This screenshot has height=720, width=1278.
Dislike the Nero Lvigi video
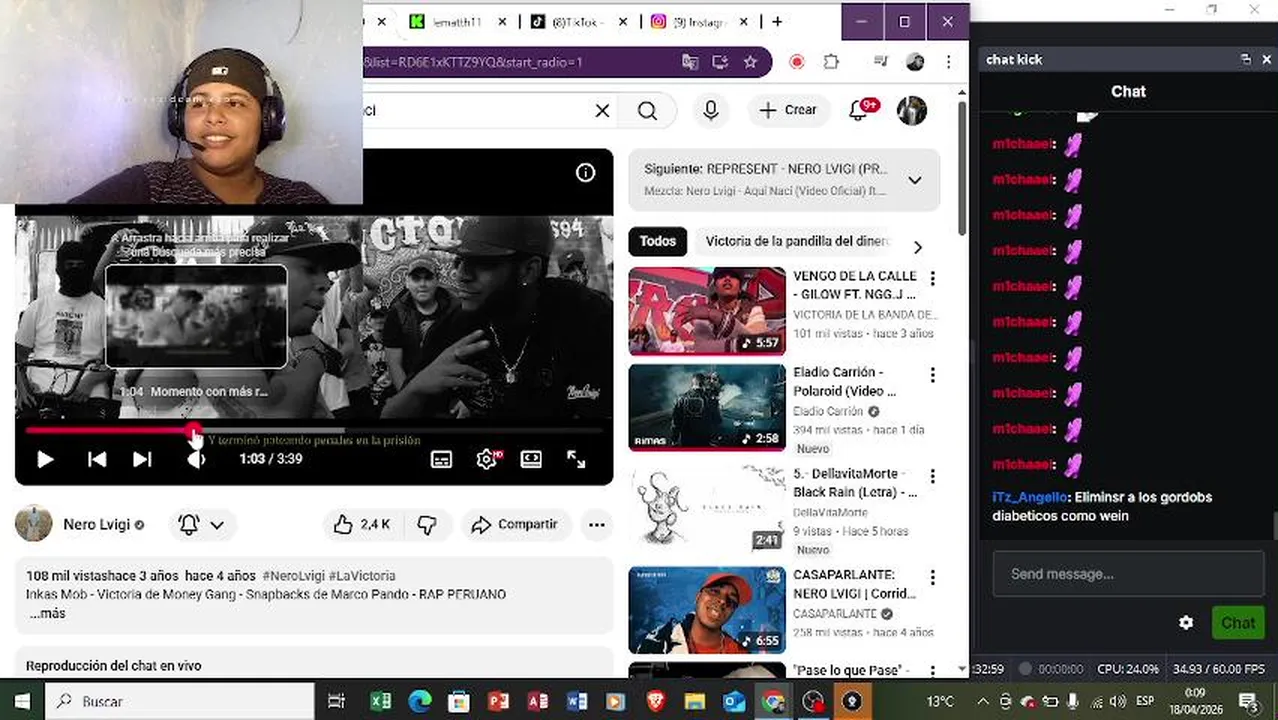coord(427,524)
